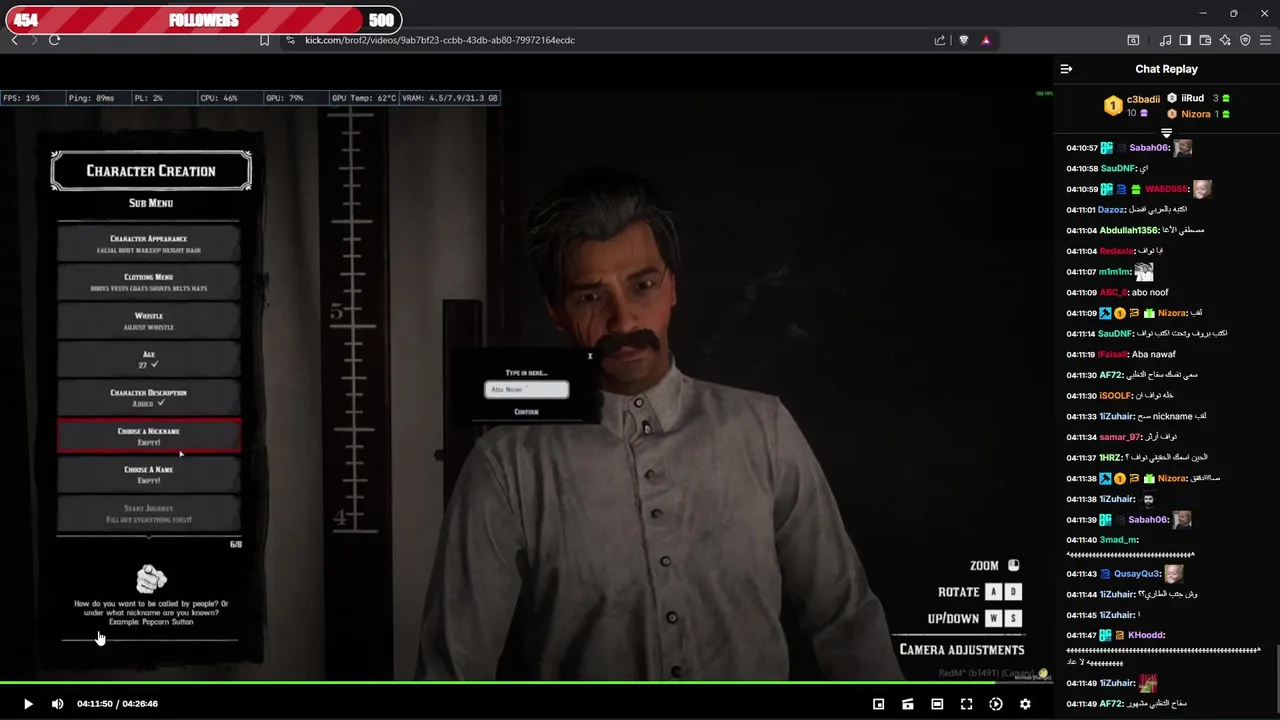The height and width of the screenshot is (720, 1280).
Task: Open the Clothing Menu option
Action: click(x=149, y=282)
